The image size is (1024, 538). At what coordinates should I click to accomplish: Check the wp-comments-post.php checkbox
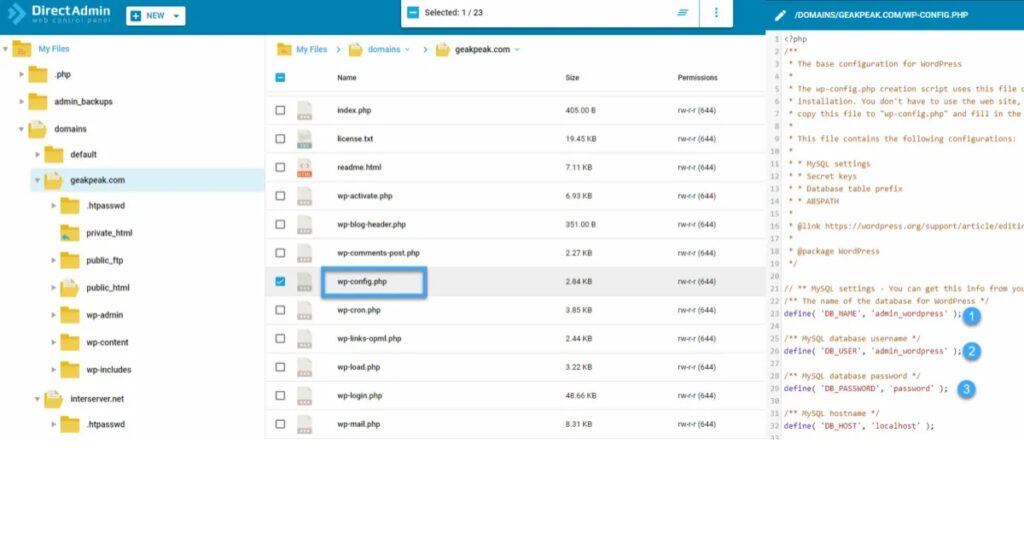280,253
